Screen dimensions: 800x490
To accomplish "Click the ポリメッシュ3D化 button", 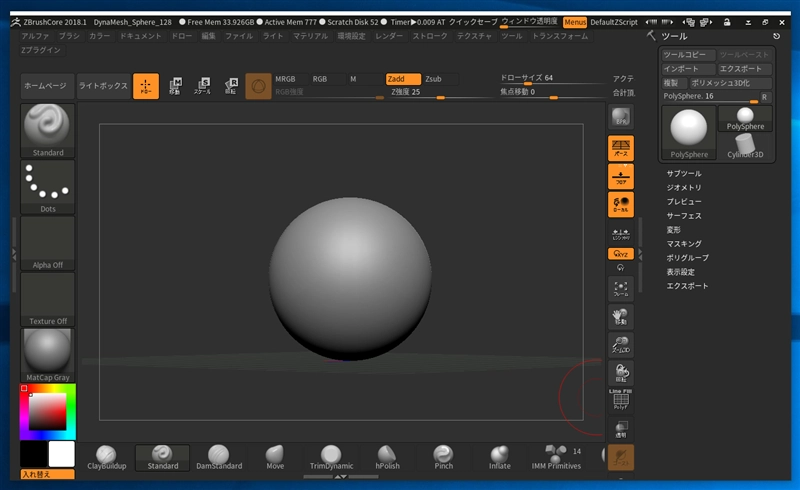I will [731, 83].
